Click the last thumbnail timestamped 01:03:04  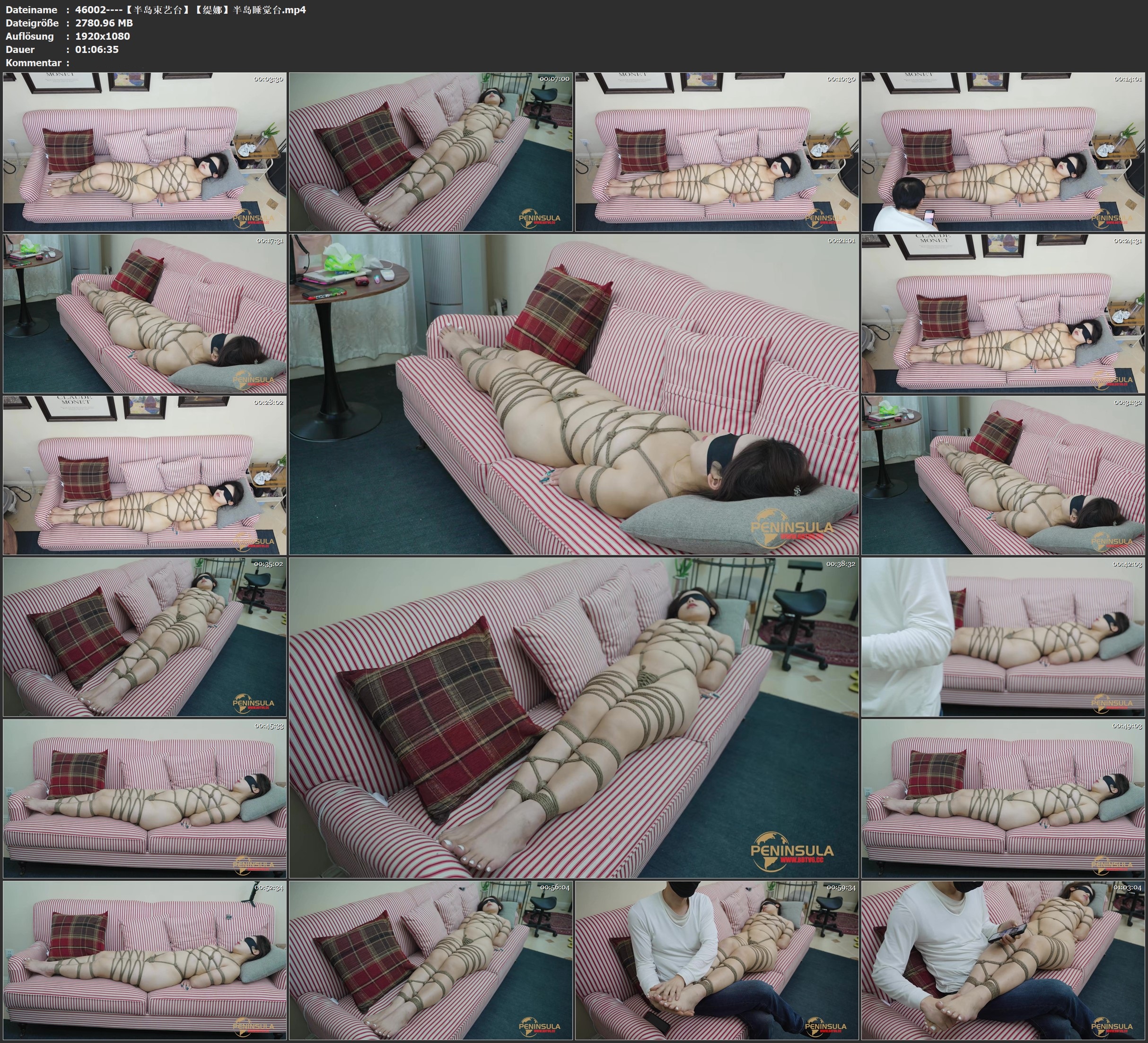pyautogui.click(x=1003, y=960)
